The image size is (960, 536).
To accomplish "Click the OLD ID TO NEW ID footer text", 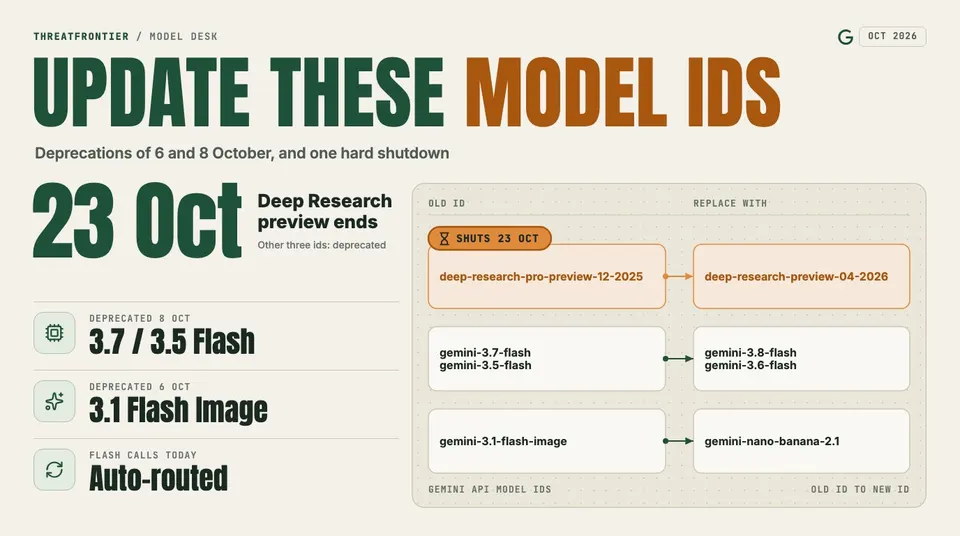I will [x=860, y=489].
